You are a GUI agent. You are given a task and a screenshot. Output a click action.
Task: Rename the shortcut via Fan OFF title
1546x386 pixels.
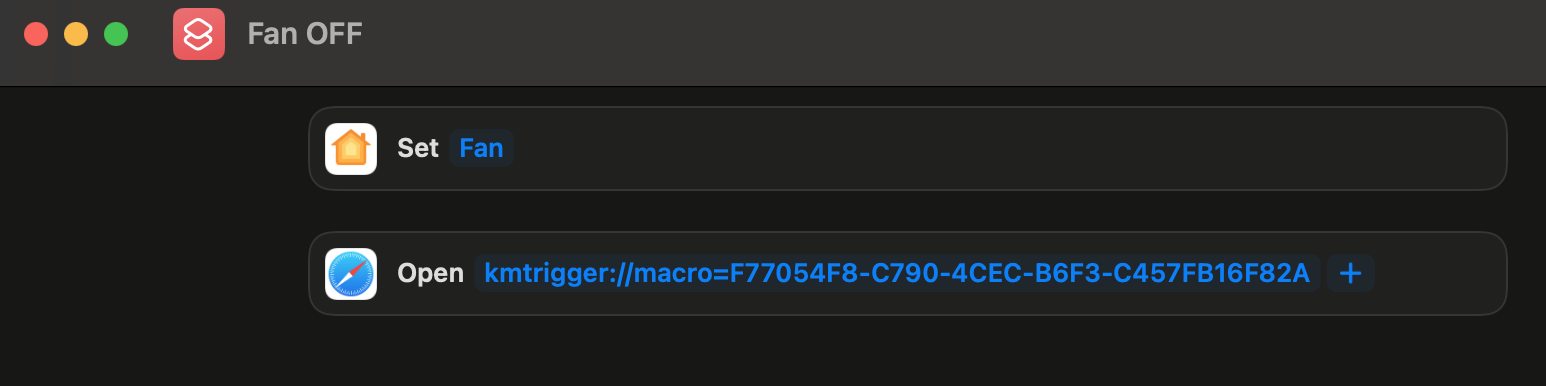click(305, 34)
